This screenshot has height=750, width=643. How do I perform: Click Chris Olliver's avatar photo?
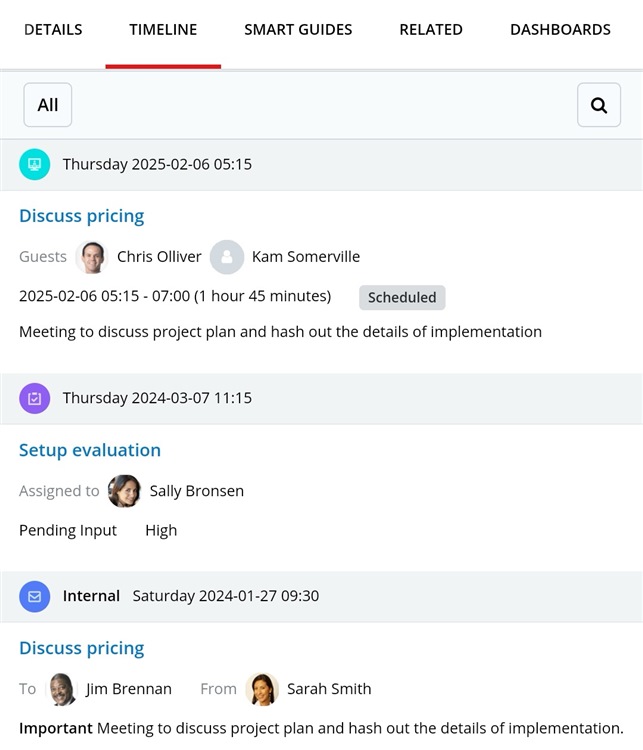[x=92, y=257]
